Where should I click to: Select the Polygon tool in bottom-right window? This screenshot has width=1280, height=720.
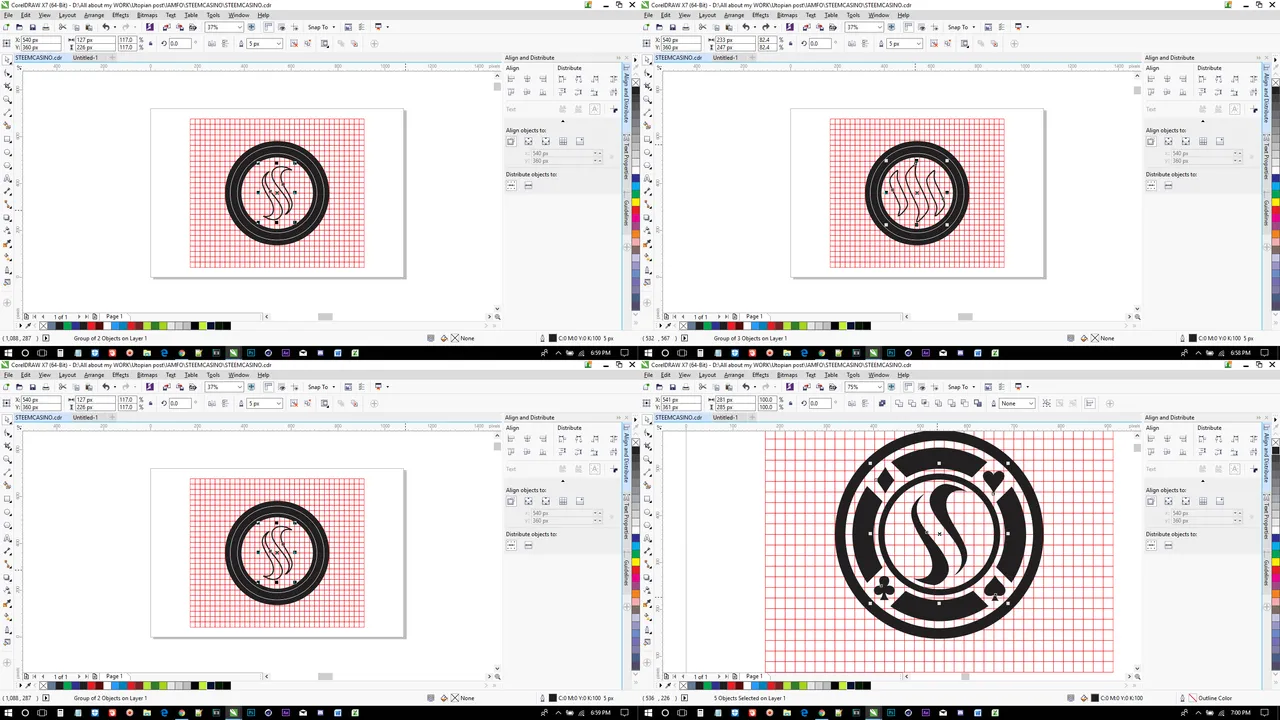(x=648, y=525)
